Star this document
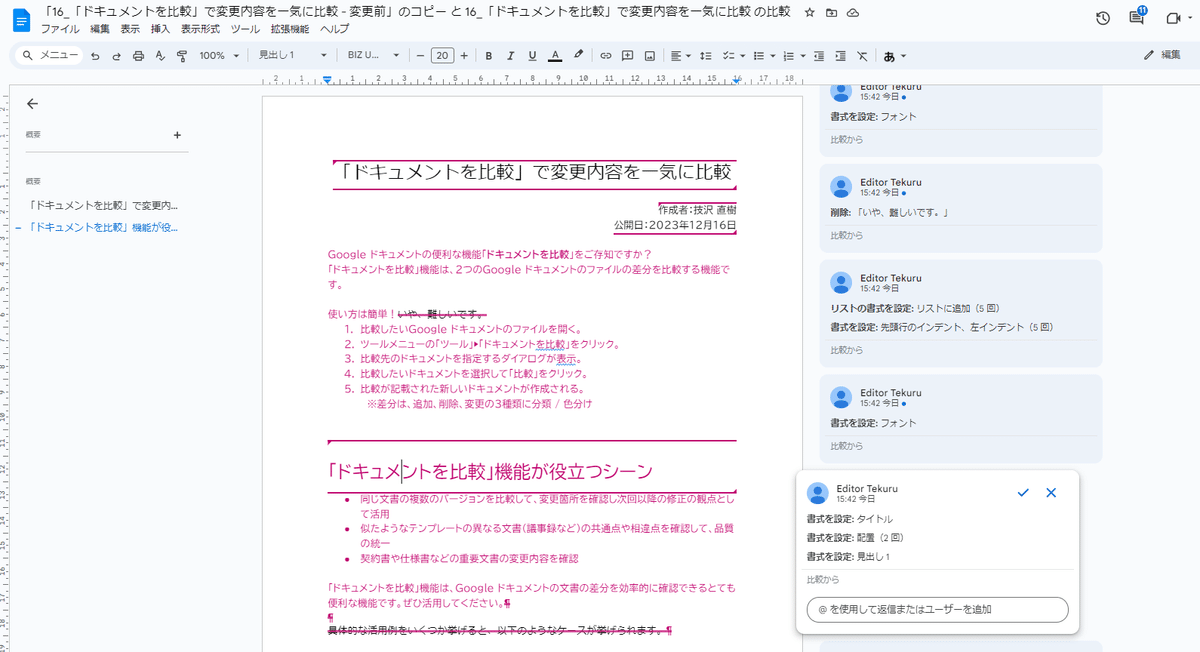 (809, 13)
